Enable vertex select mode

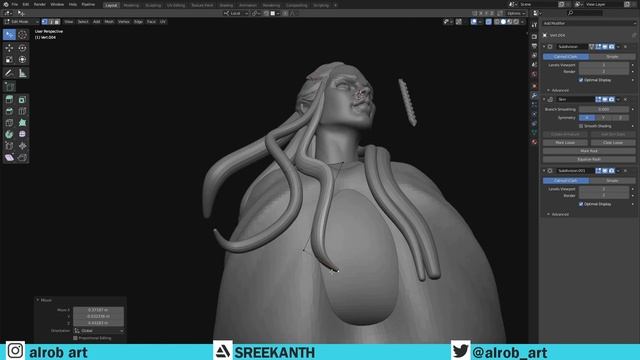44,22
